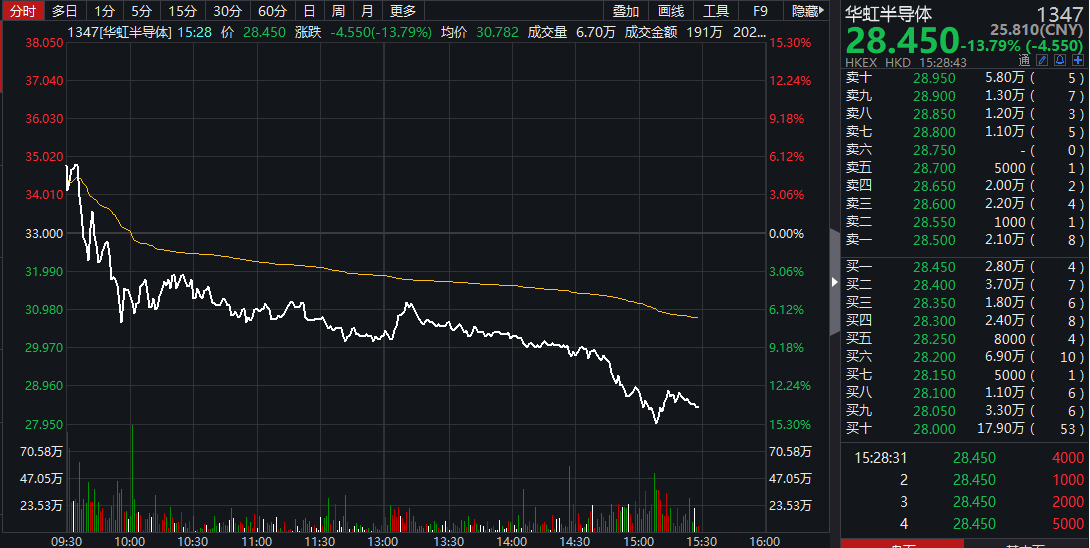Click the 38.050 top price axis label
The height and width of the screenshot is (548, 1090).
click(44, 42)
